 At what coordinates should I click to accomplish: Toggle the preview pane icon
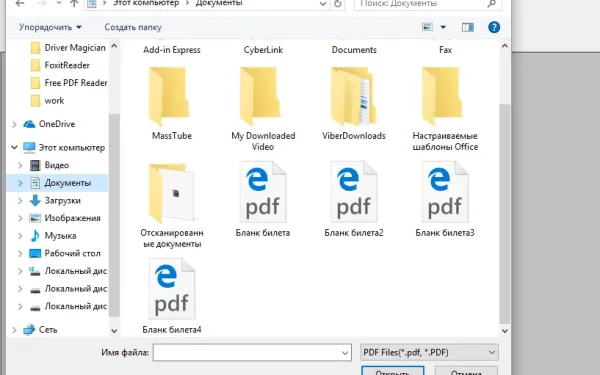[x=468, y=27]
